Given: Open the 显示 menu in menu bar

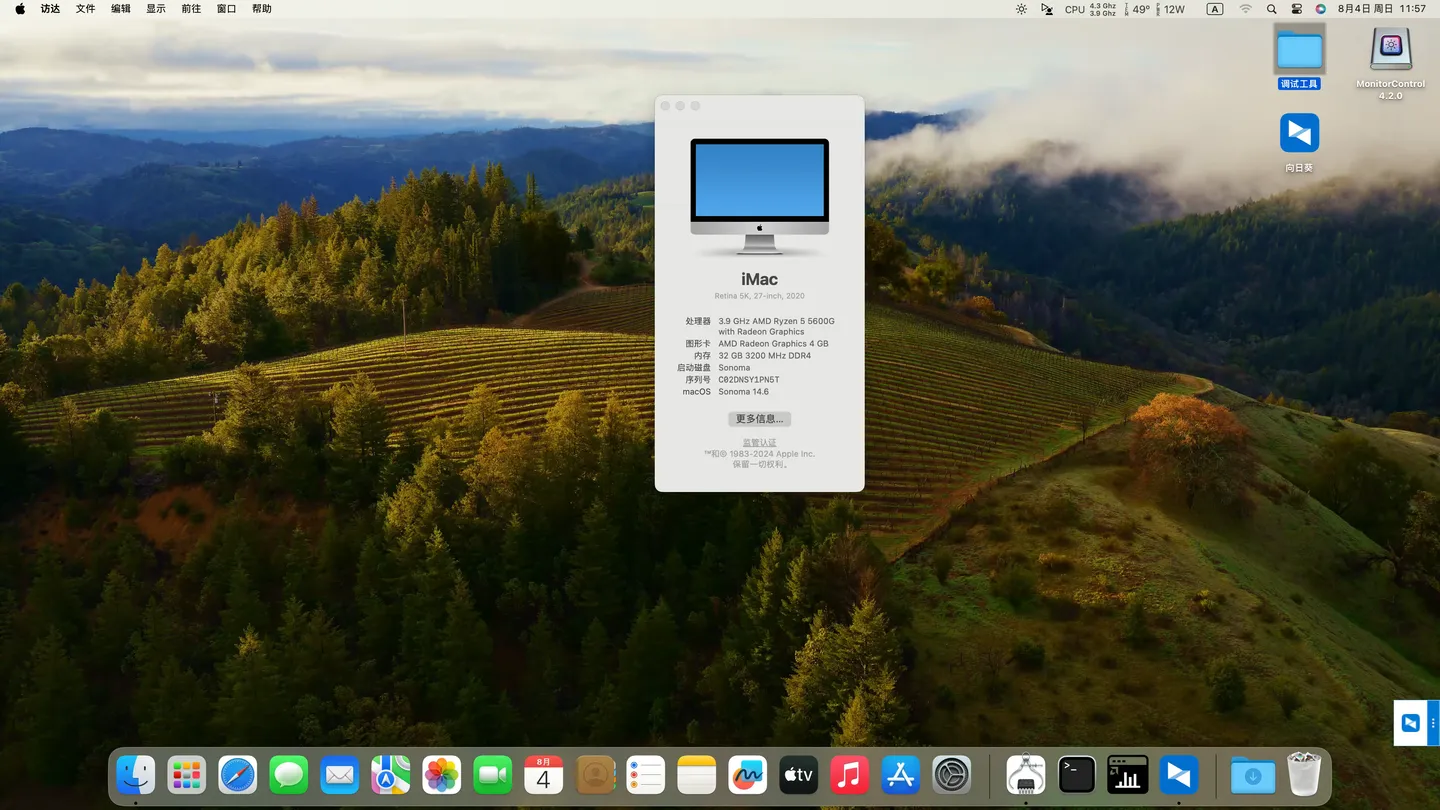Looking at the screenshot, I should pos(156,9).
